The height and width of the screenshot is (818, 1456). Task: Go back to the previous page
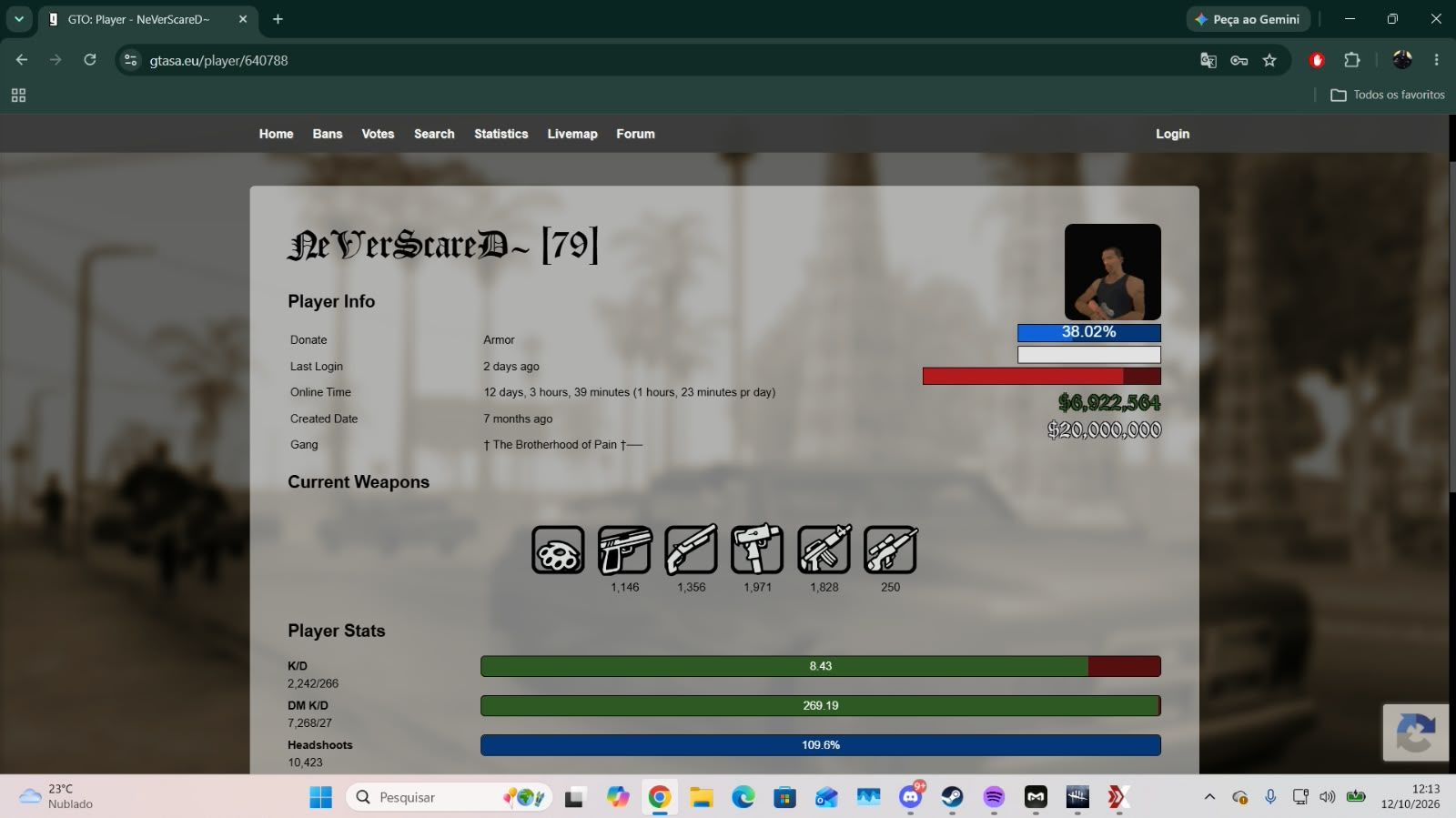[22, 60]
